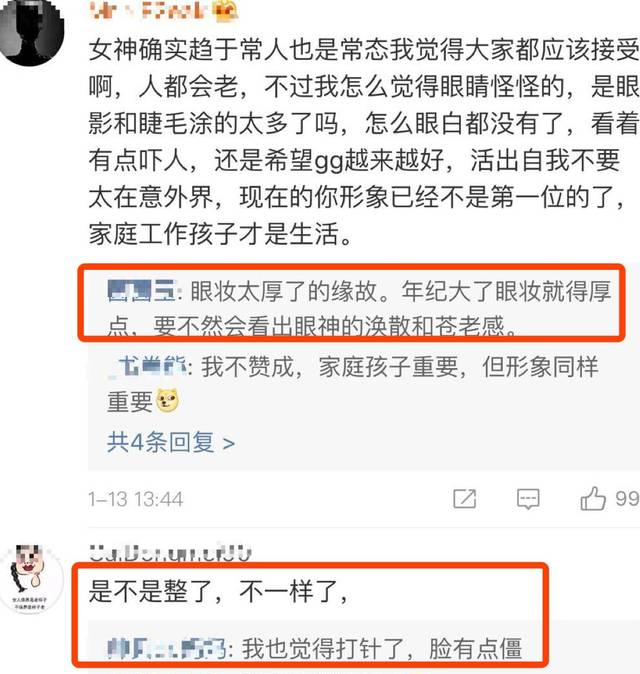Open the second commenter's cartoon avatar
This screenshot has height=674, width=640.
click(30, 578)
